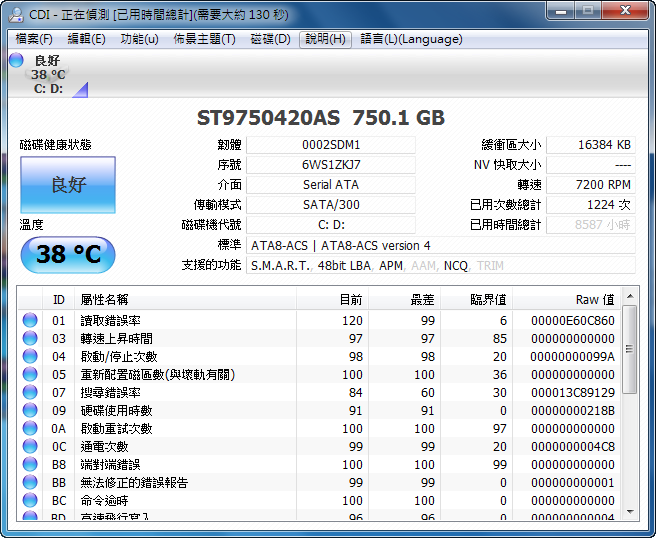Click raw value 00000E60C860
Viewport: 656px width, 538px height.
tap(573, 320)
